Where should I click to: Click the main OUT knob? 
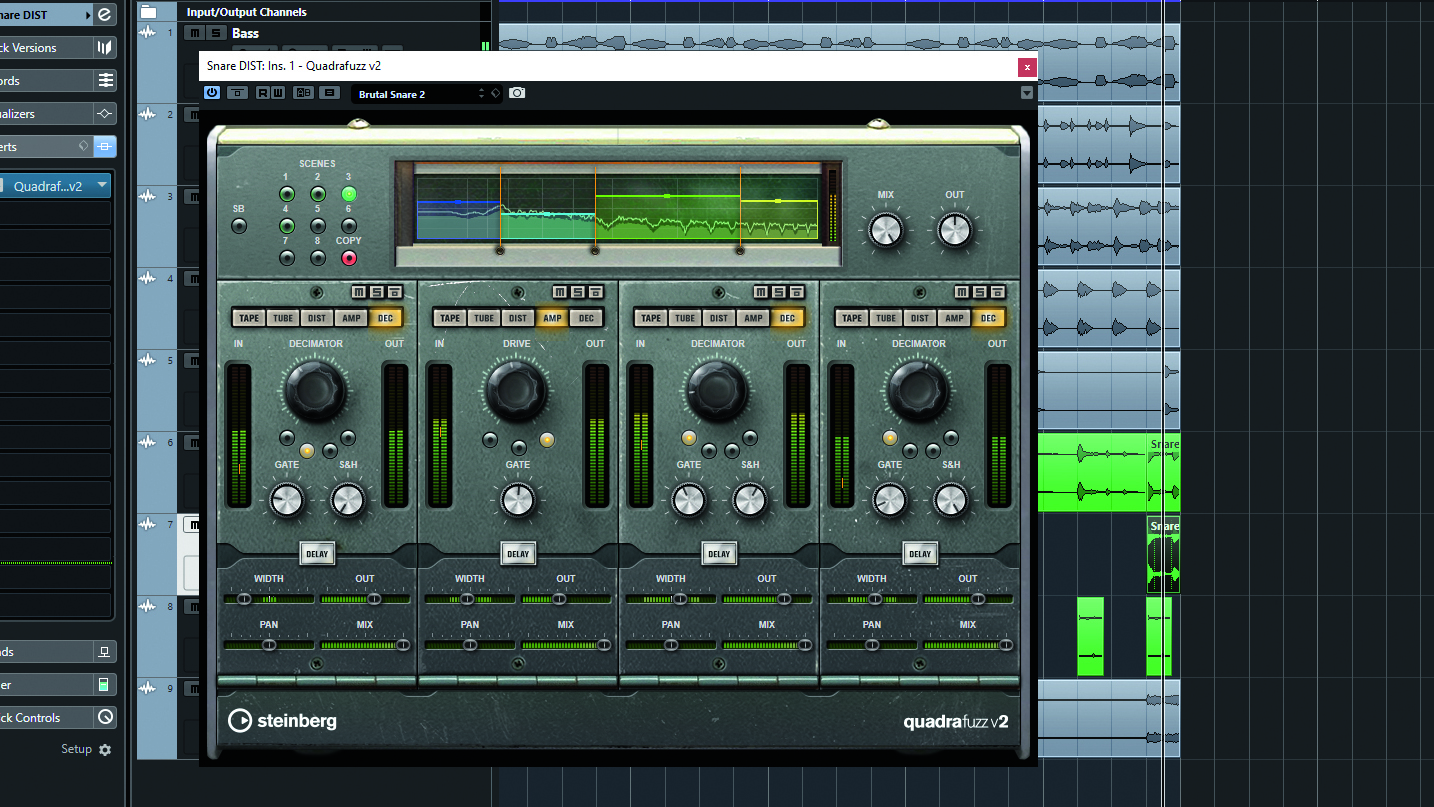(955, 230)
